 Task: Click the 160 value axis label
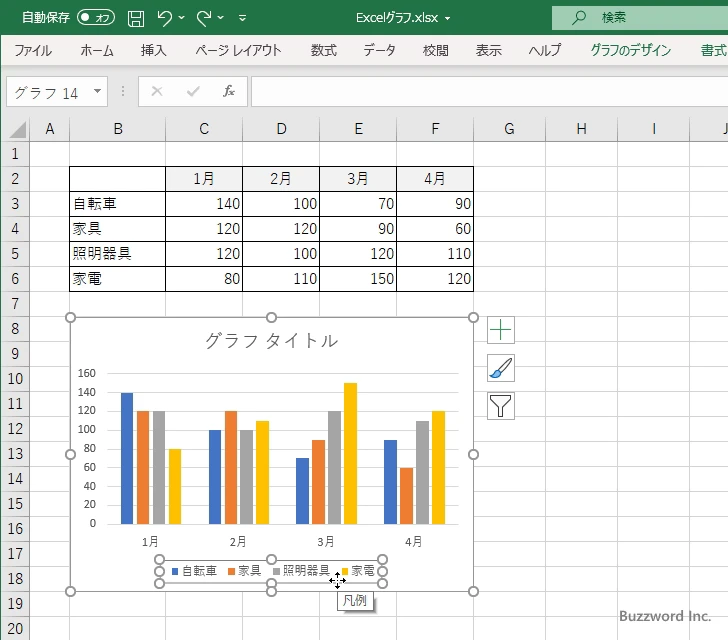86,373
